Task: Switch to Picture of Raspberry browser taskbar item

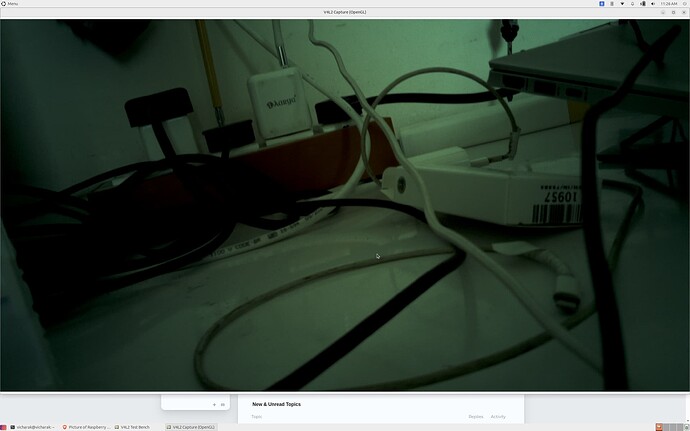Action: [x=86, y=427]
